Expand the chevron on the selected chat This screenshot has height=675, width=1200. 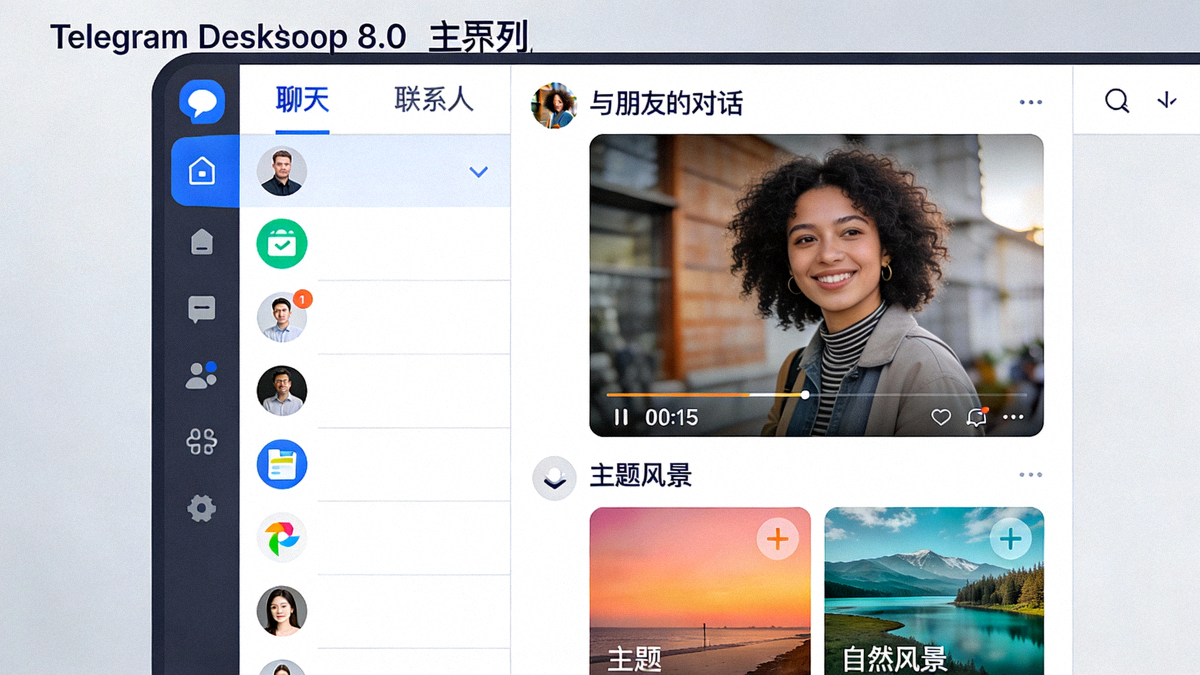pyautogui.click(x=478, y=171)
